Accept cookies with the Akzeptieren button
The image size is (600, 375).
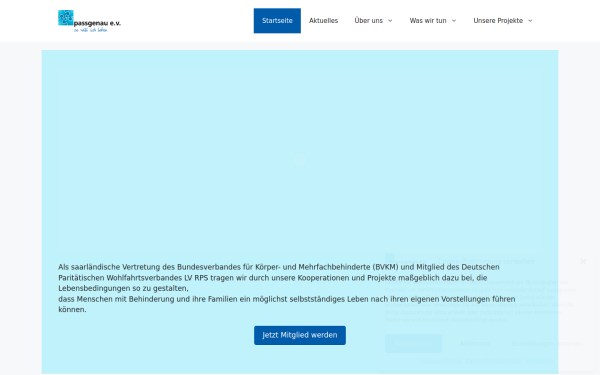[413, 343]
